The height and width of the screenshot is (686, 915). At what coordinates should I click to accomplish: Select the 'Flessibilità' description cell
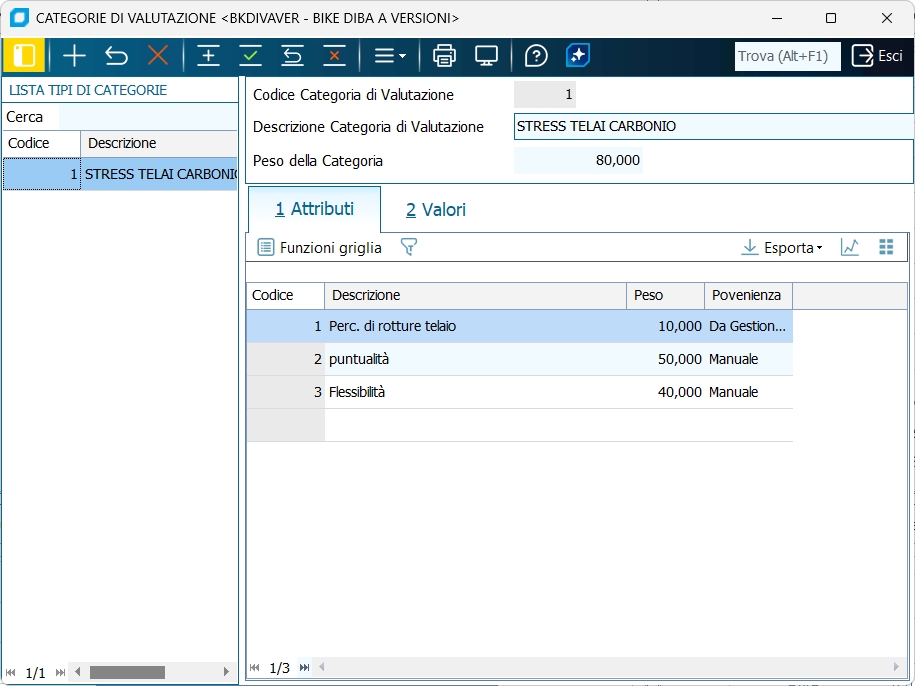pyautogui.click(x=475, y=392)
